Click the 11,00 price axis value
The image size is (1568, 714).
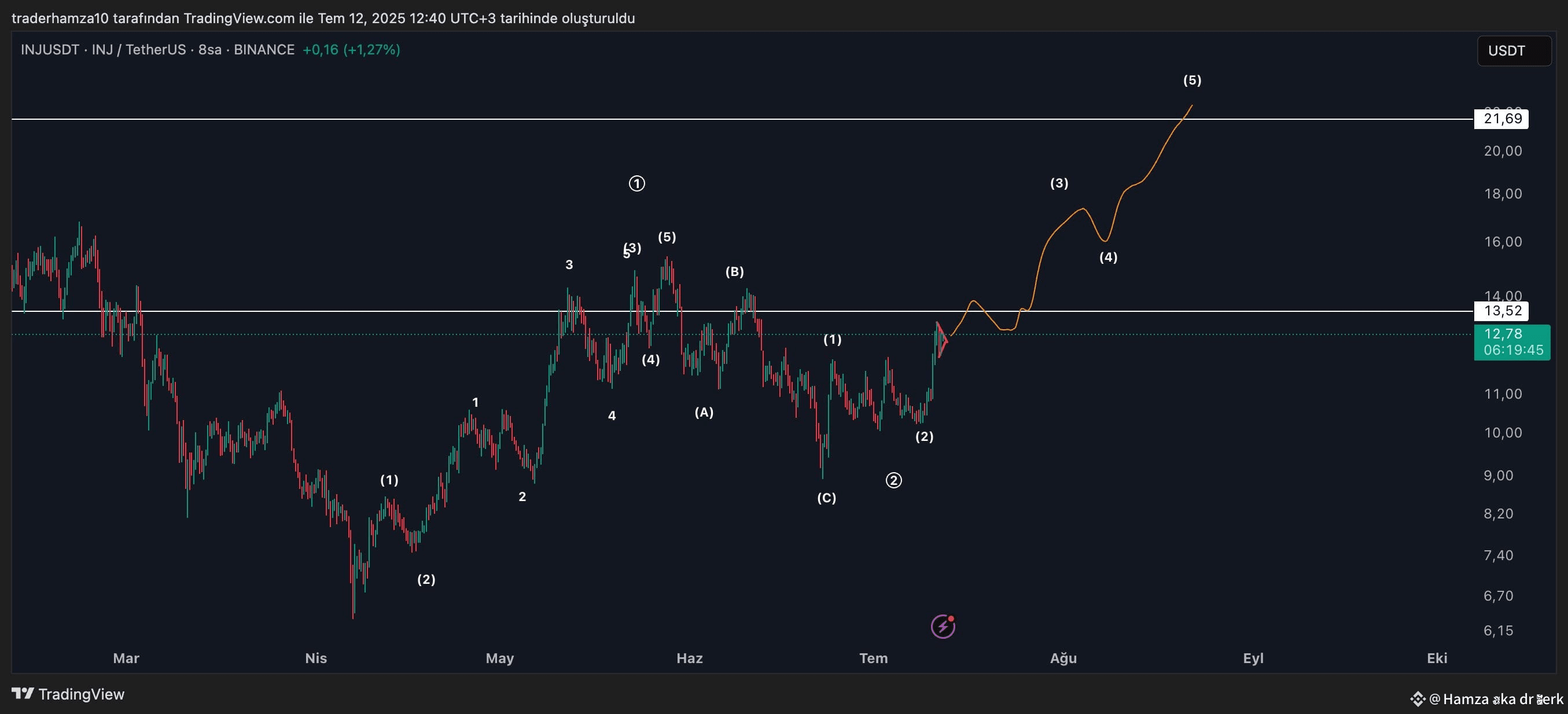pyautogui.click(x=1503, y=394)
